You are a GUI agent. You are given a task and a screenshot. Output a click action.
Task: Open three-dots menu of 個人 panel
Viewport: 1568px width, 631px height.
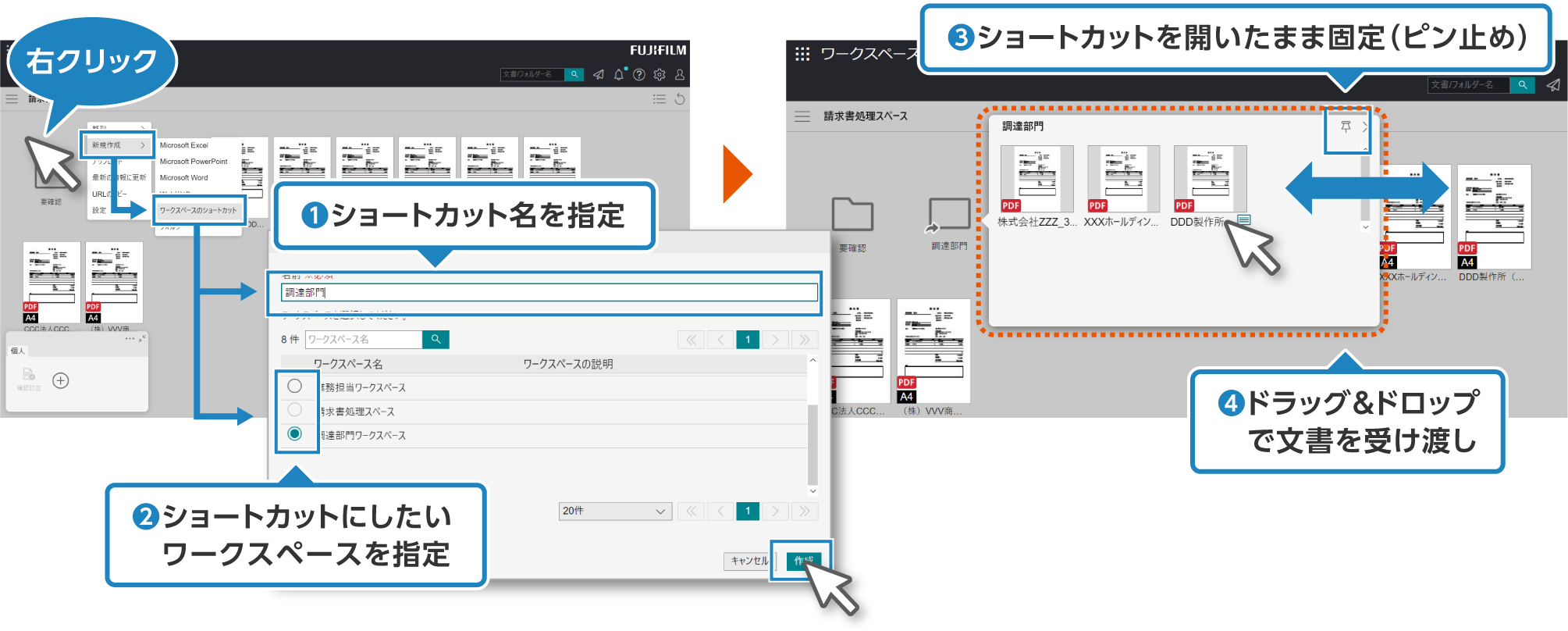point(130,338)
